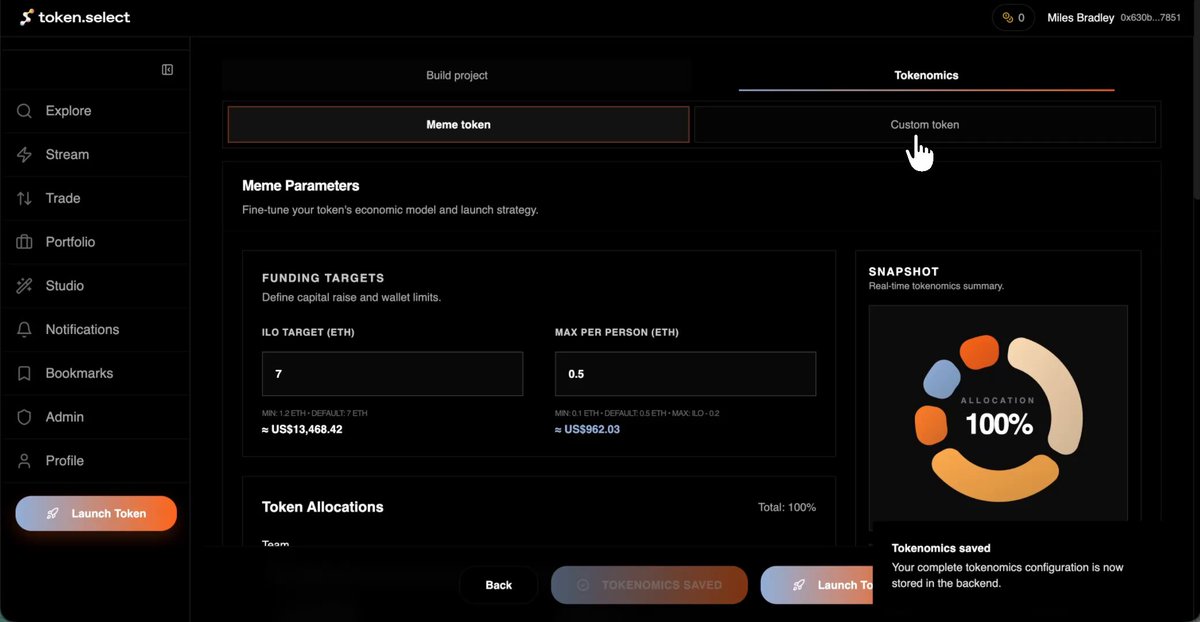
Task: Collapse the sidebar with the panel icon
Action: tap(167, 70)
